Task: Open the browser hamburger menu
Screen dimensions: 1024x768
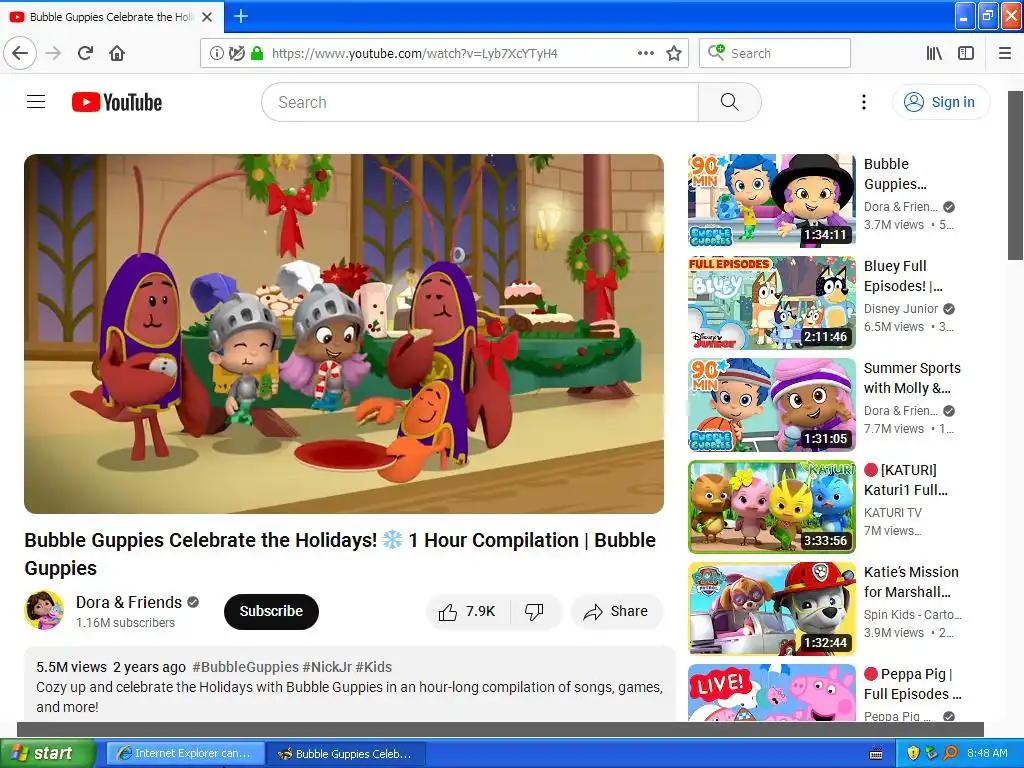Action: click(1005, 53)
